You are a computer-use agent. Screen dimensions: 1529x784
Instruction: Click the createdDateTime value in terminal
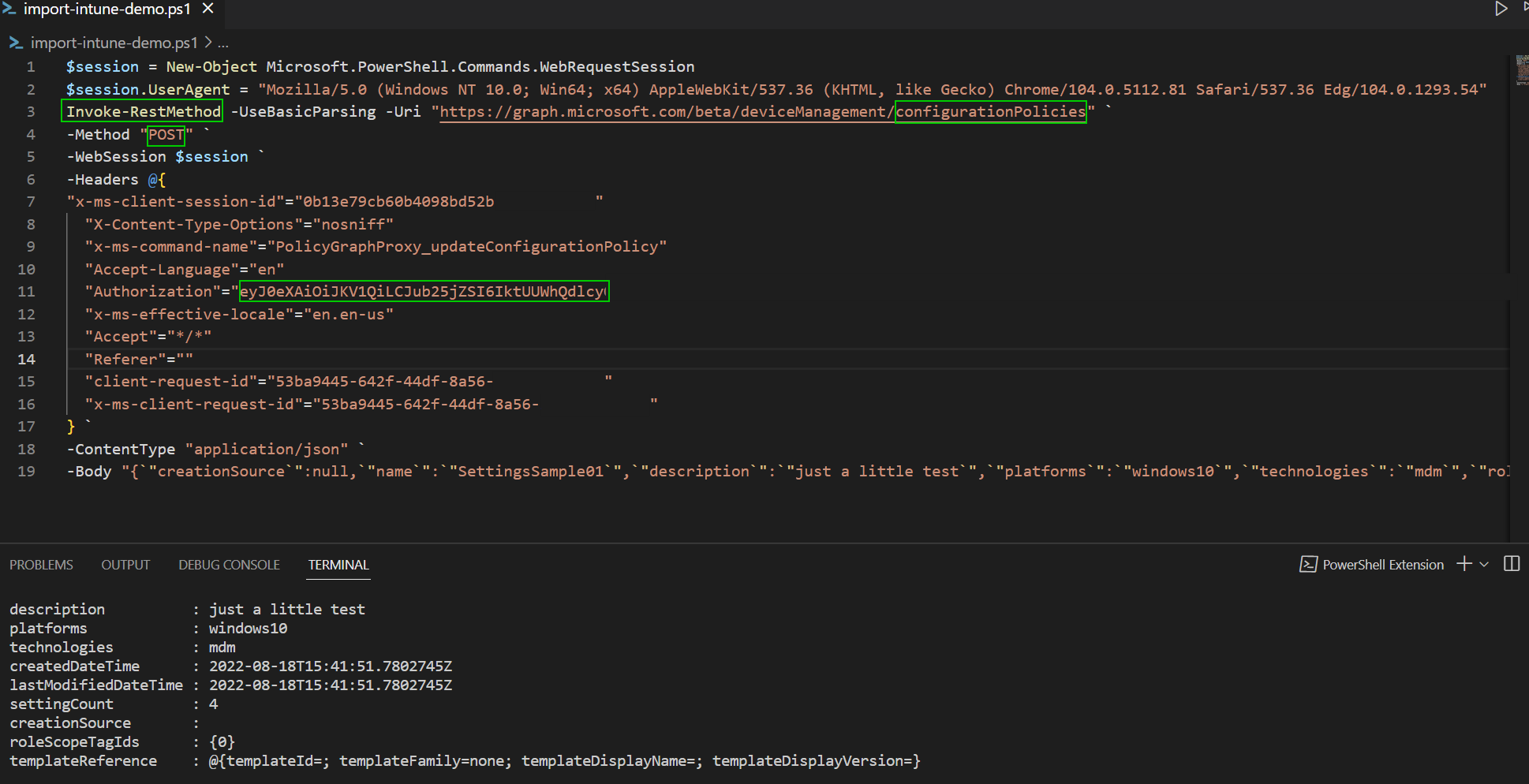[x=331, y=666]
